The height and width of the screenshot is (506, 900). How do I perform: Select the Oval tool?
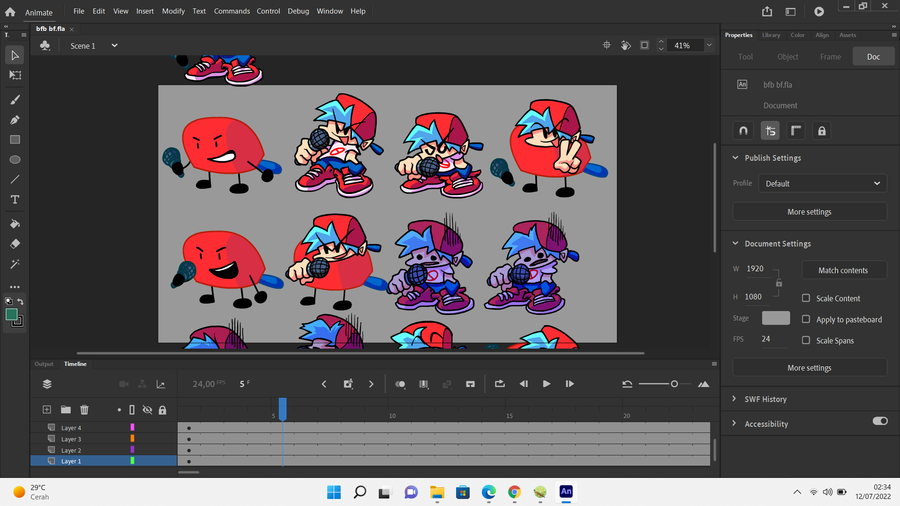coord(15,160)
